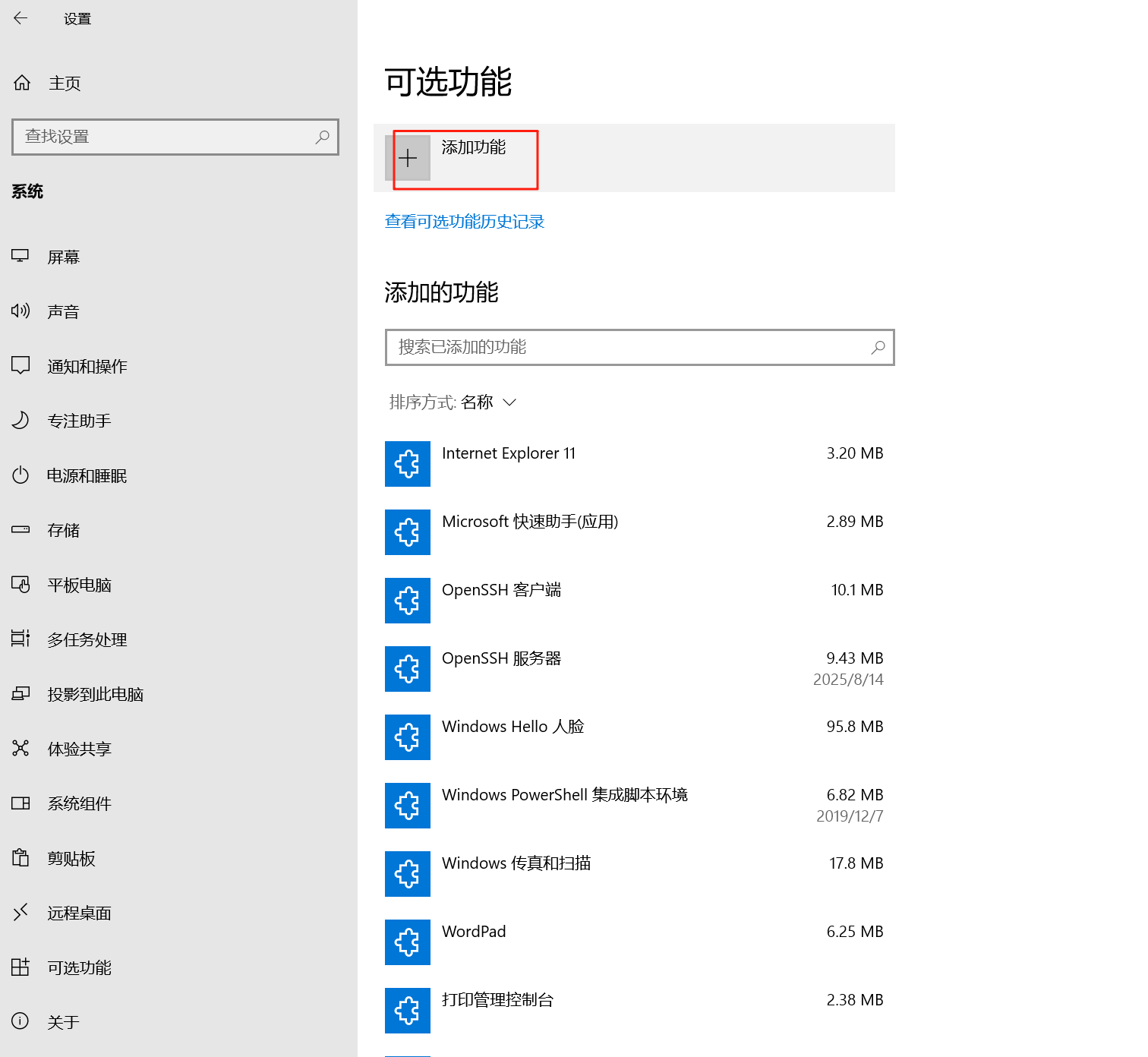Open 电源和睡眠 power icon

tap(20, 475)
